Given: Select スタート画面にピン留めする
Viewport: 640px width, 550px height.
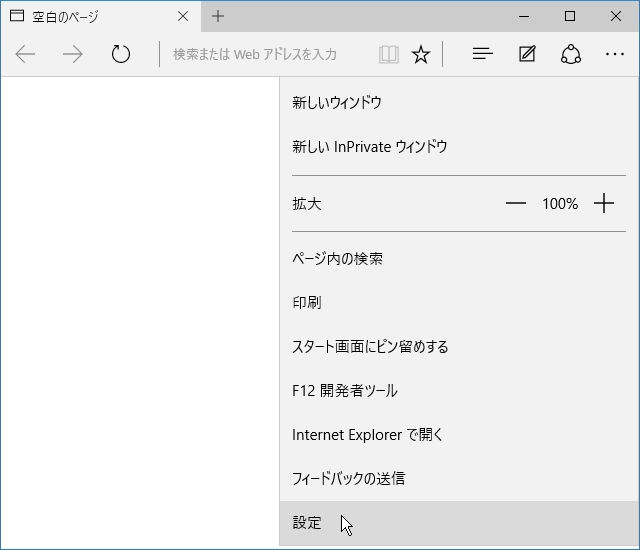Looking at the screenshot, I should click(x=459, y=347).
